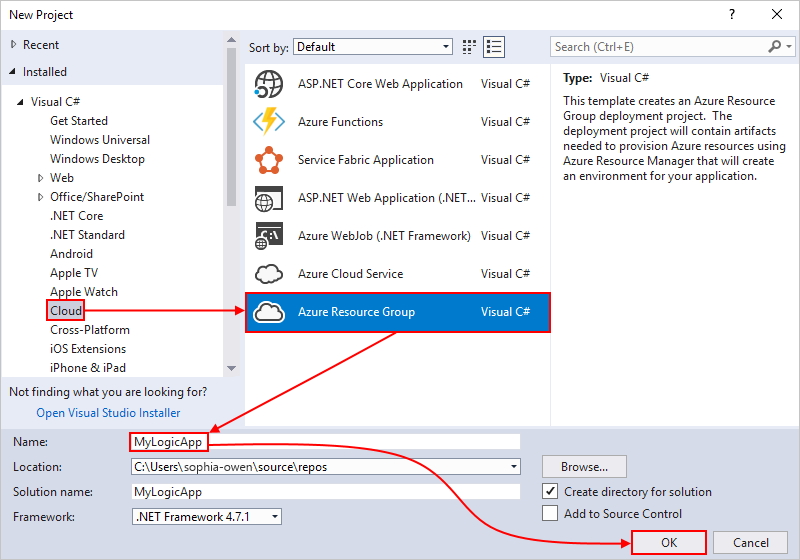The width and height of the screenshot is (800, 560).
Task: Select the Cloud category
Action: tap(66, 311)
